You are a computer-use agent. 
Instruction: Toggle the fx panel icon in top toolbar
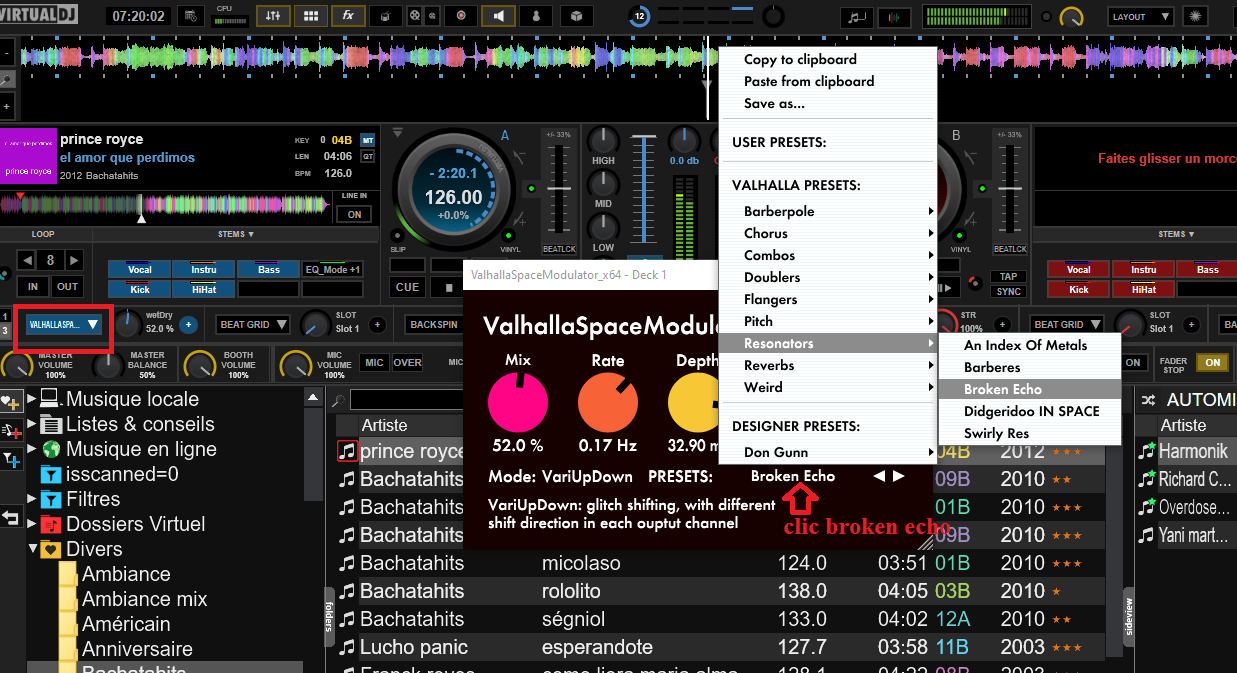tap(348, 16)
